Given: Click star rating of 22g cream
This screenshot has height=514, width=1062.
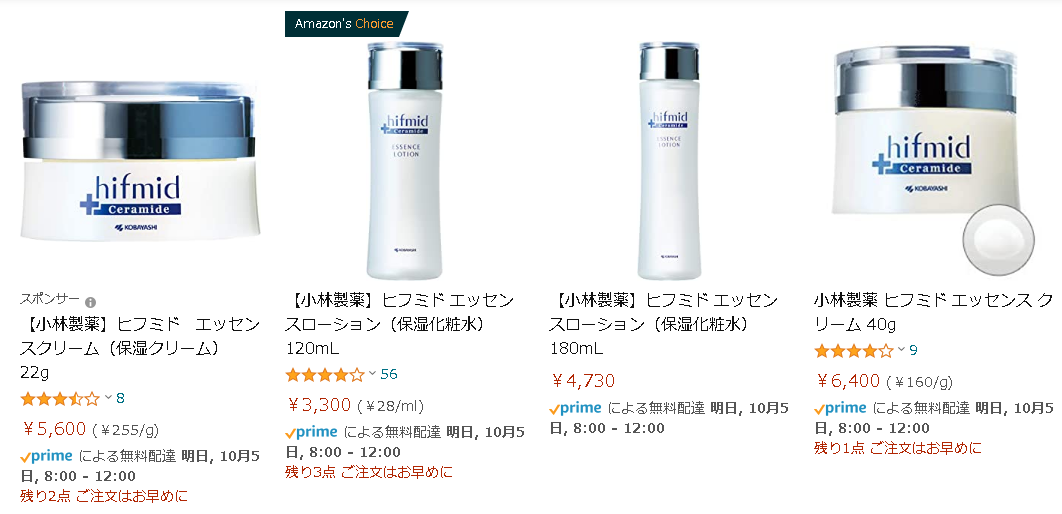Looking at the screenshot, I should [x=60, y=398].
